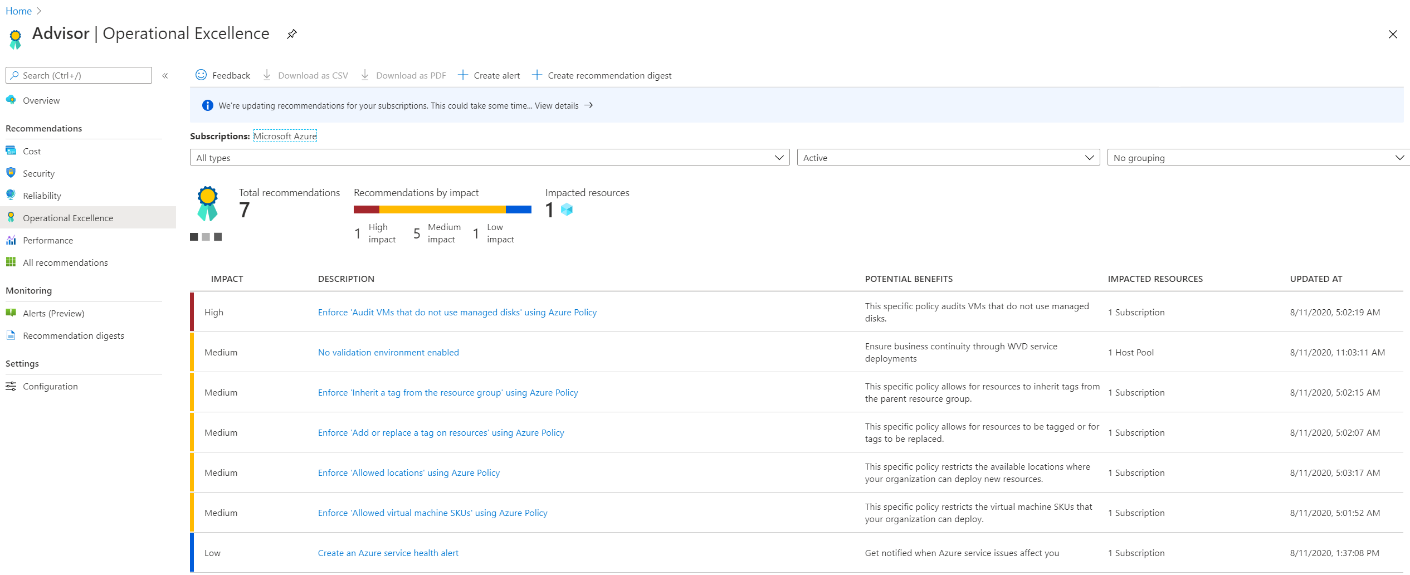Click the Security shield icon

11,173
